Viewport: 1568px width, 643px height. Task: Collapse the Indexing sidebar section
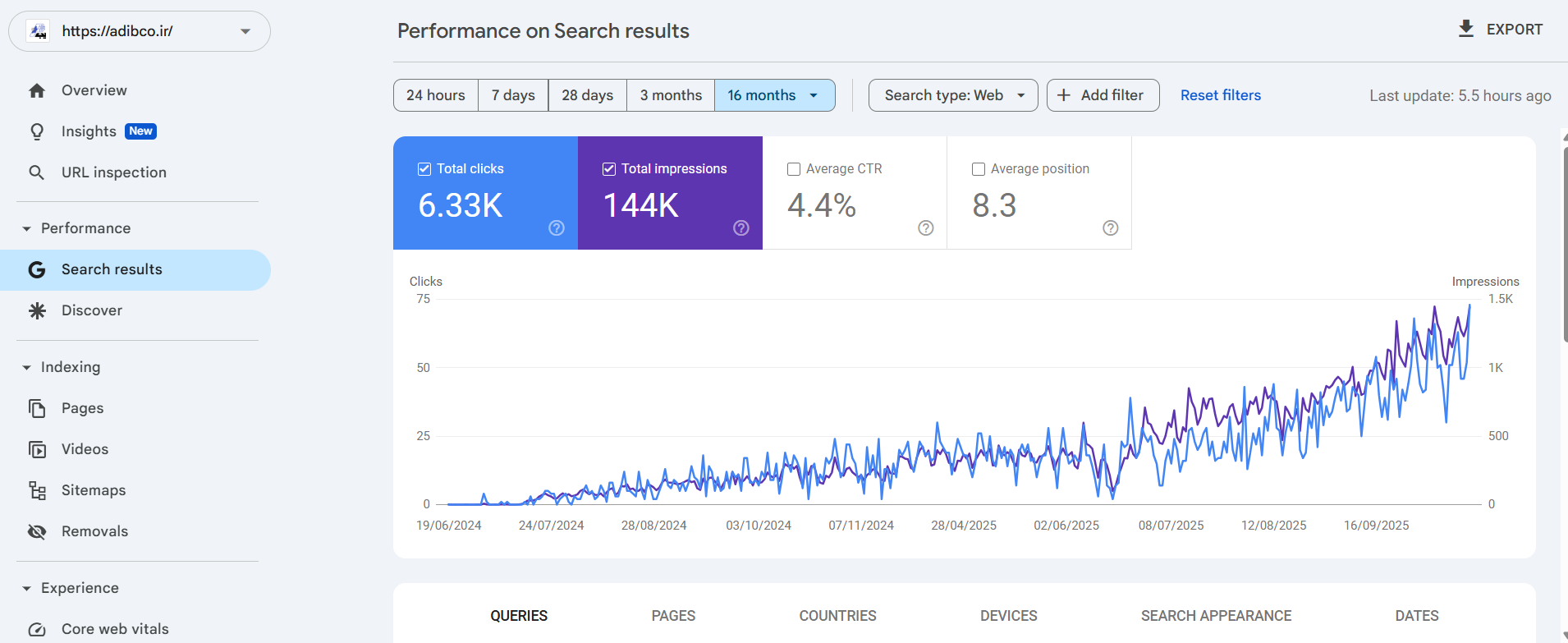coord(26,367)
